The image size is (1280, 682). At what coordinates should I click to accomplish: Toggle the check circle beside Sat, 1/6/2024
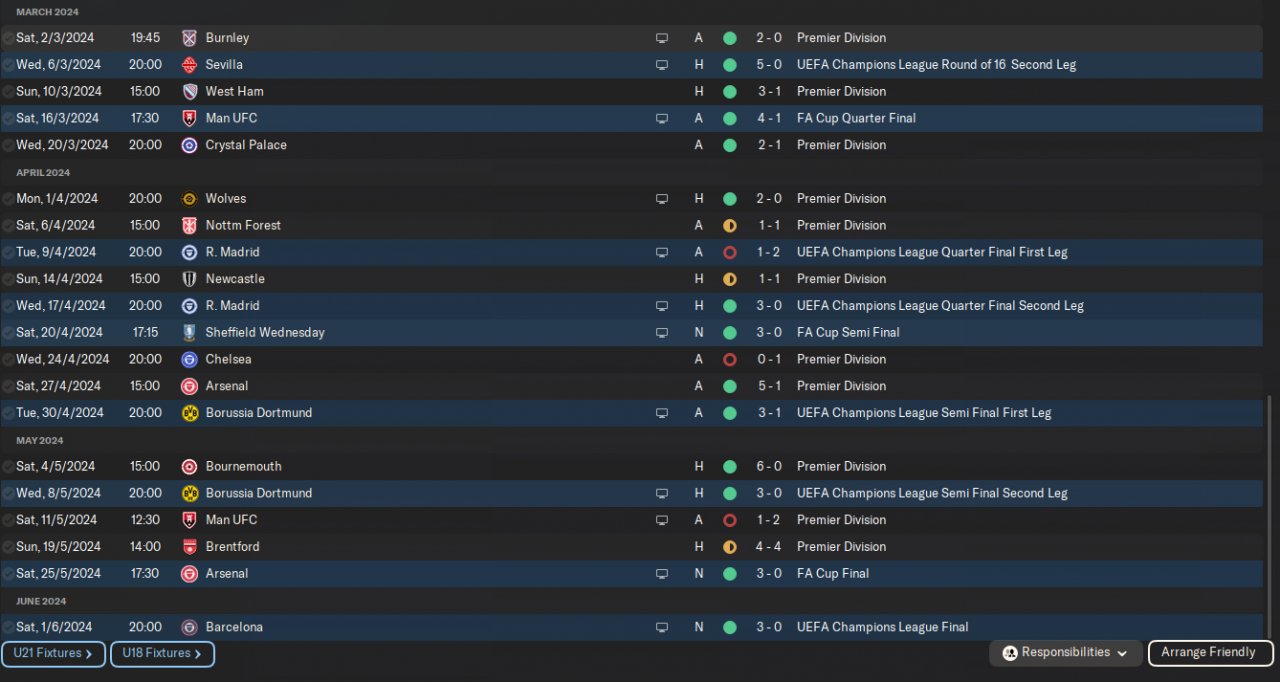tap(8, 628)
